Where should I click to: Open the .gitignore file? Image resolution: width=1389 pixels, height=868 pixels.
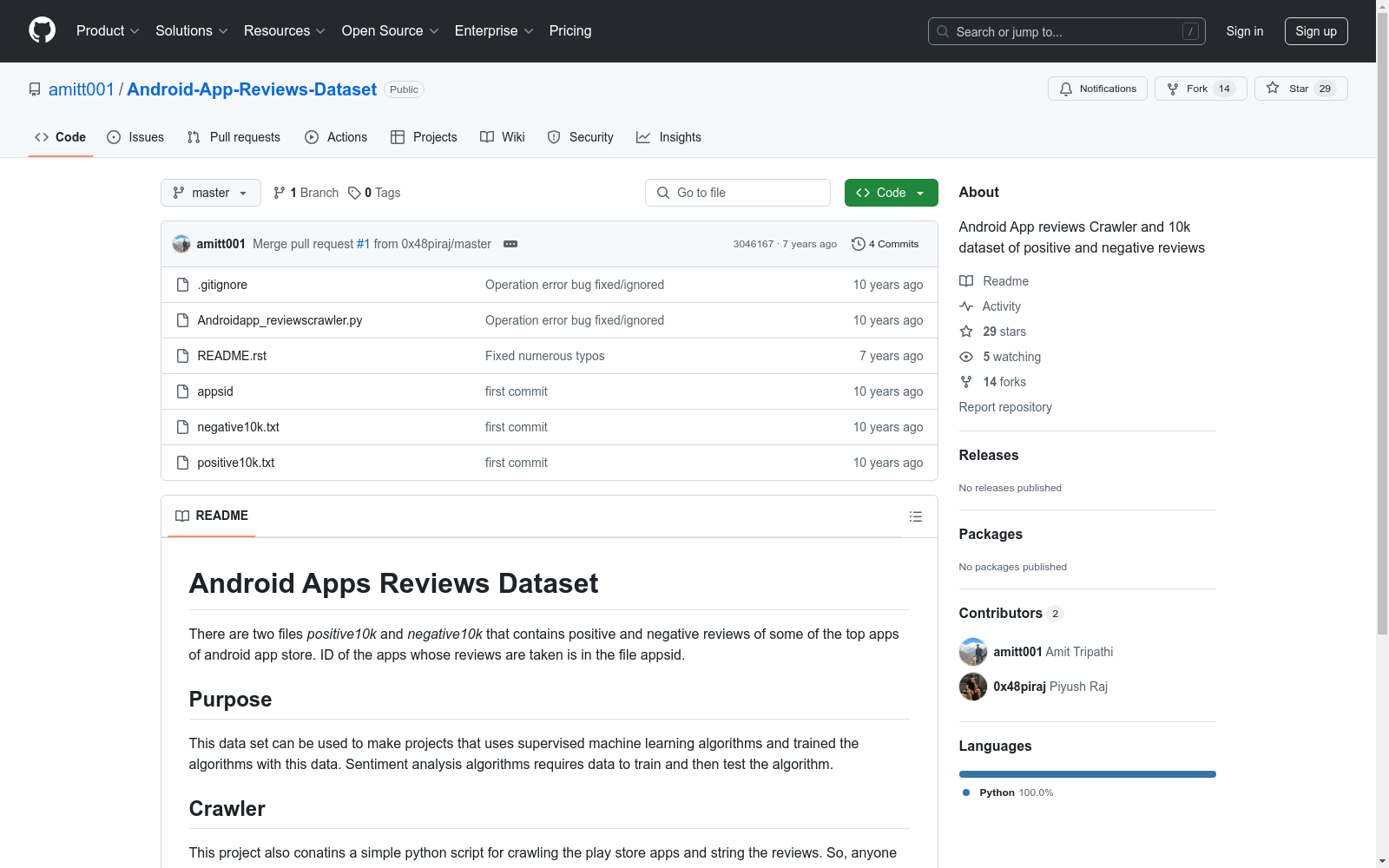[222, 285]
